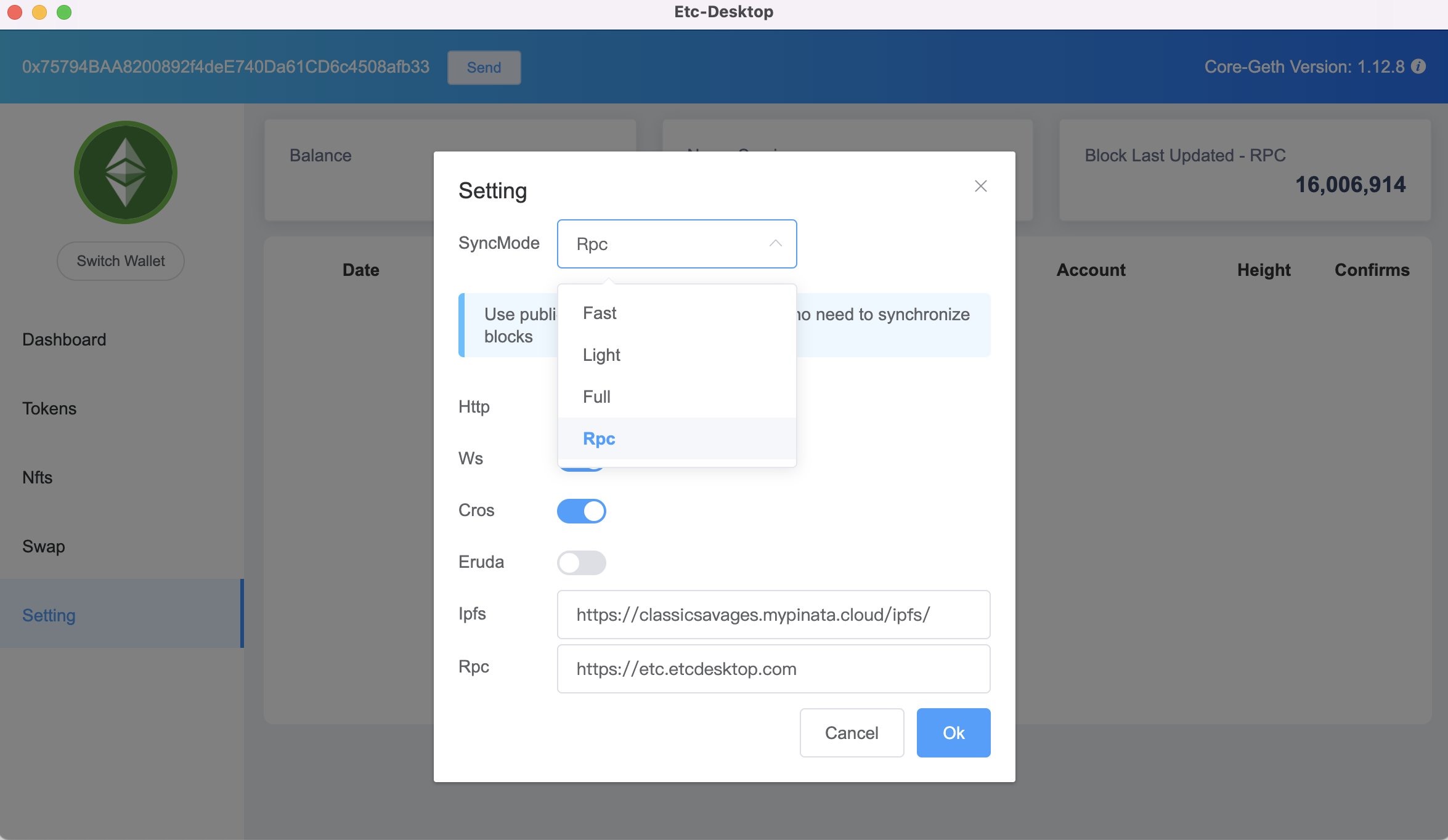
Task: Click the Cancel button
Action: coord(852,733)
